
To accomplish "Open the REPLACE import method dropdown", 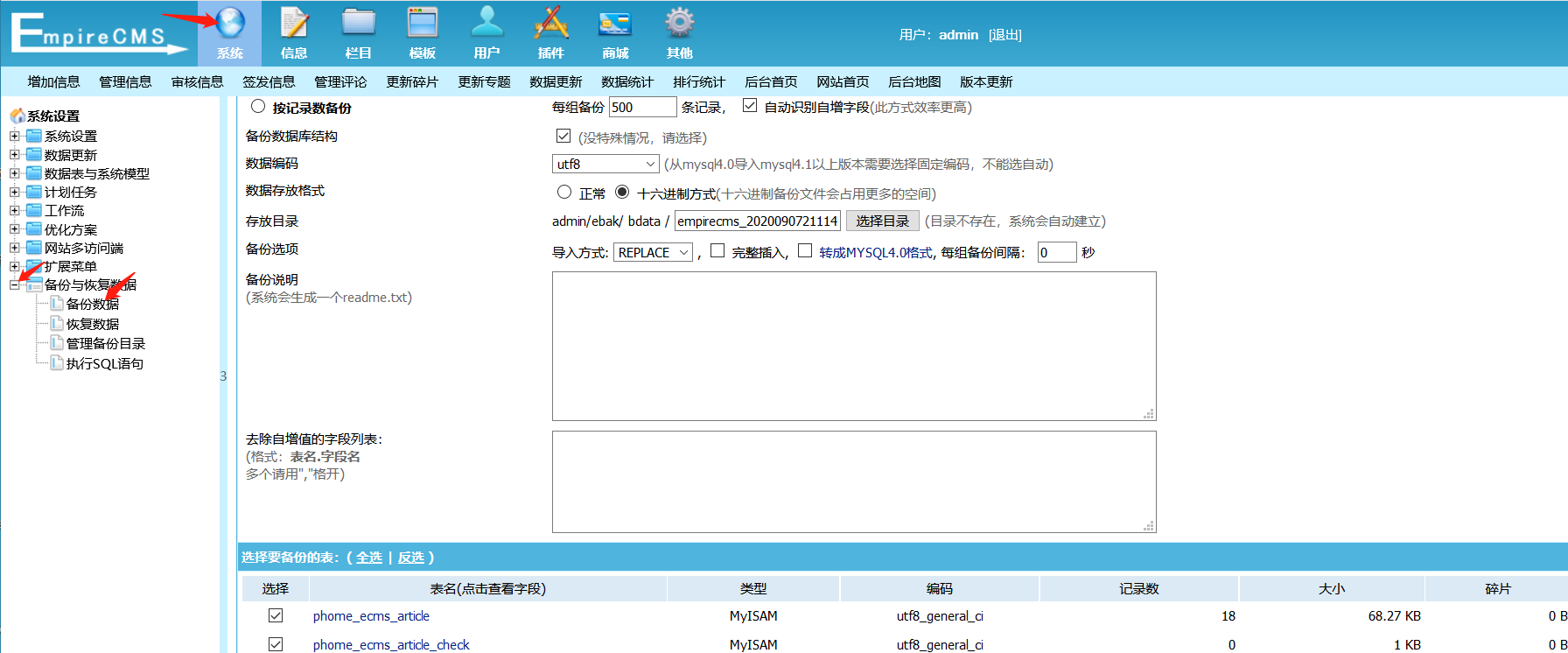I will 653,252.
